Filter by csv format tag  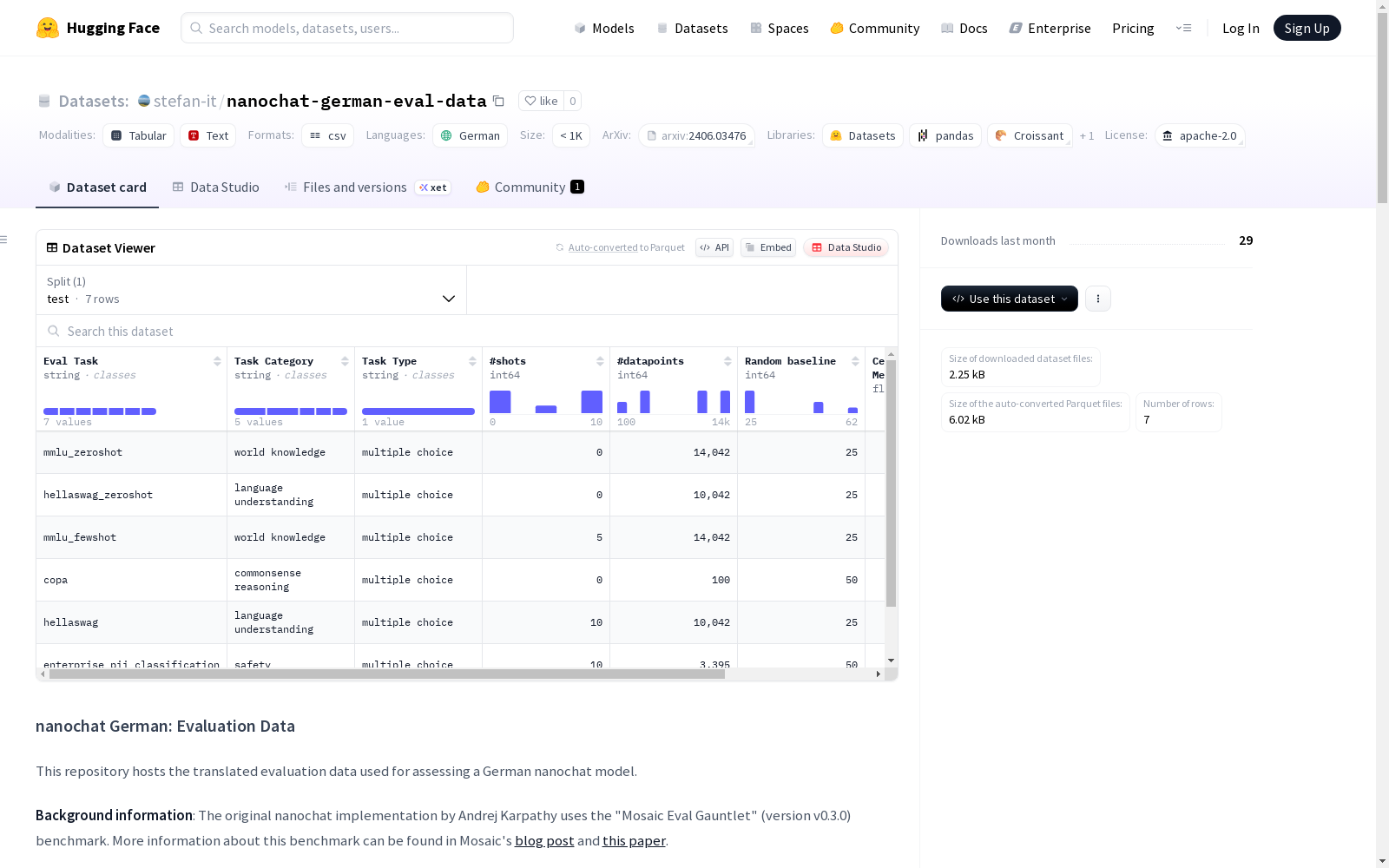pos(327,135)
